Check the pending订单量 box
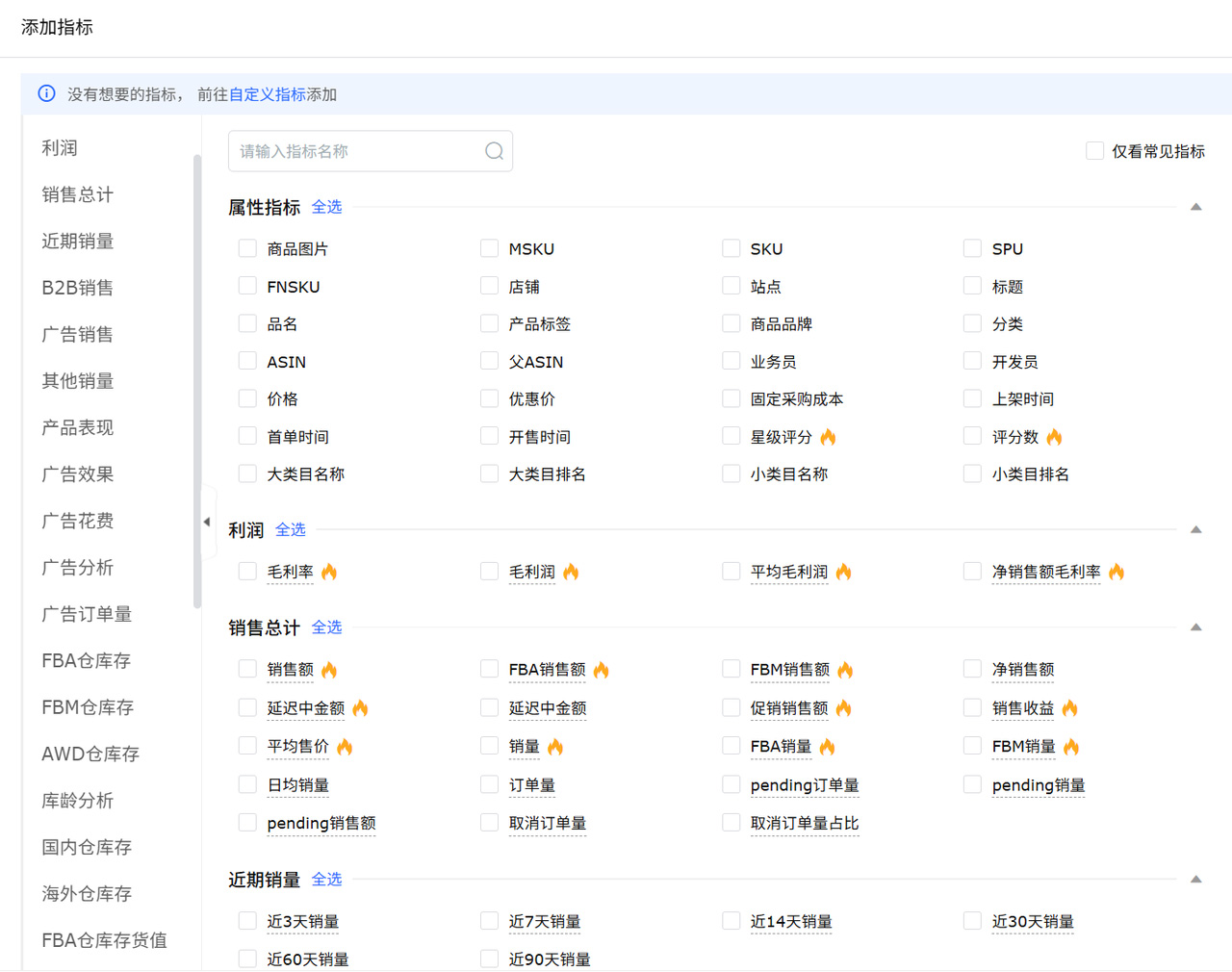This screenshot has width=1232, height=972. pos(731,784)
